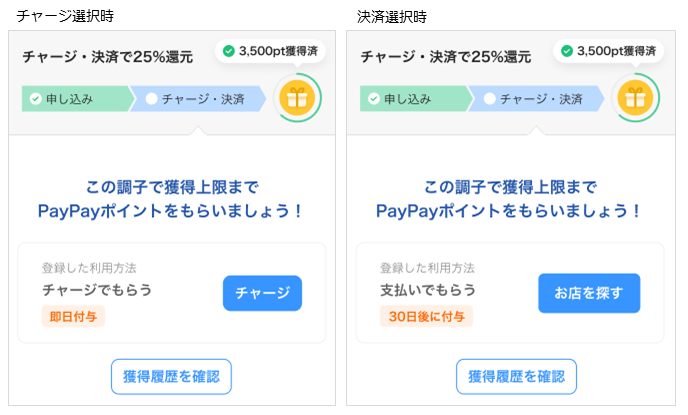The image size is (688, 415).
Task: Click the 支払いでもらう usage method label
Action: [x=428, y=290]
